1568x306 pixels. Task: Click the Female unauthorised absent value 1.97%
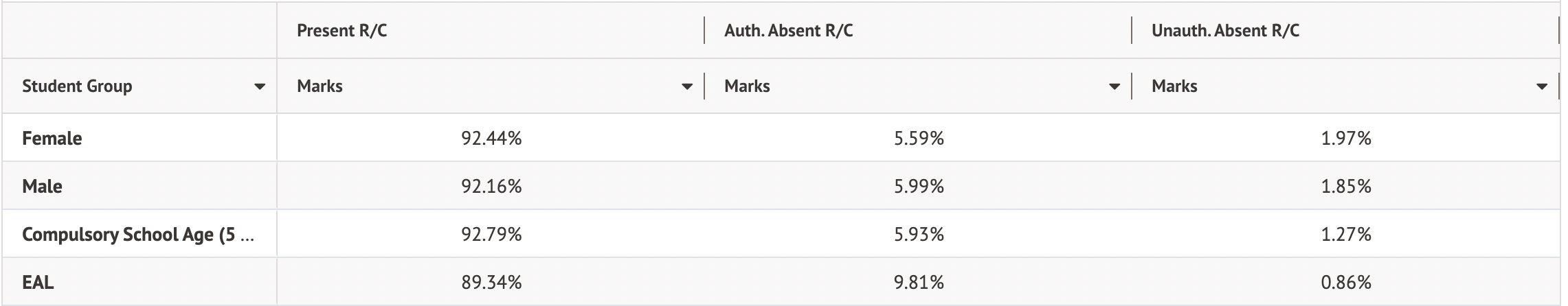pos(1346,139)
